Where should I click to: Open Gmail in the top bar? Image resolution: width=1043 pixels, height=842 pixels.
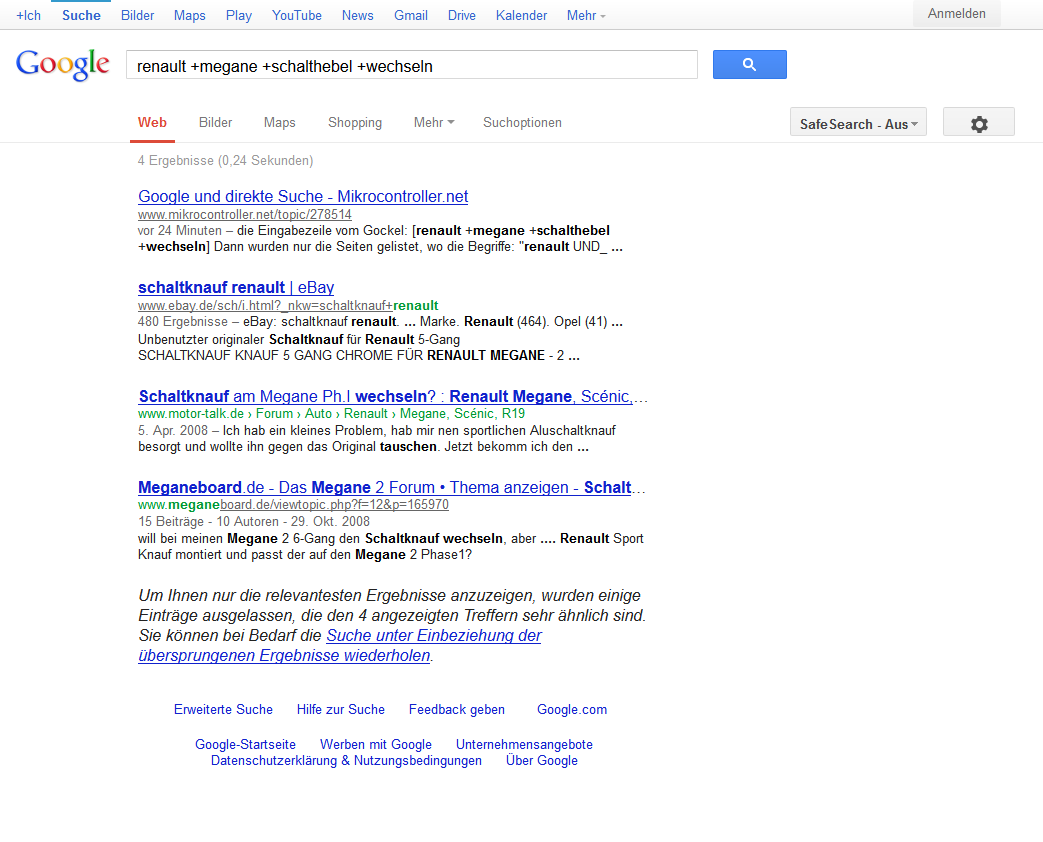[x=411, y=15]
